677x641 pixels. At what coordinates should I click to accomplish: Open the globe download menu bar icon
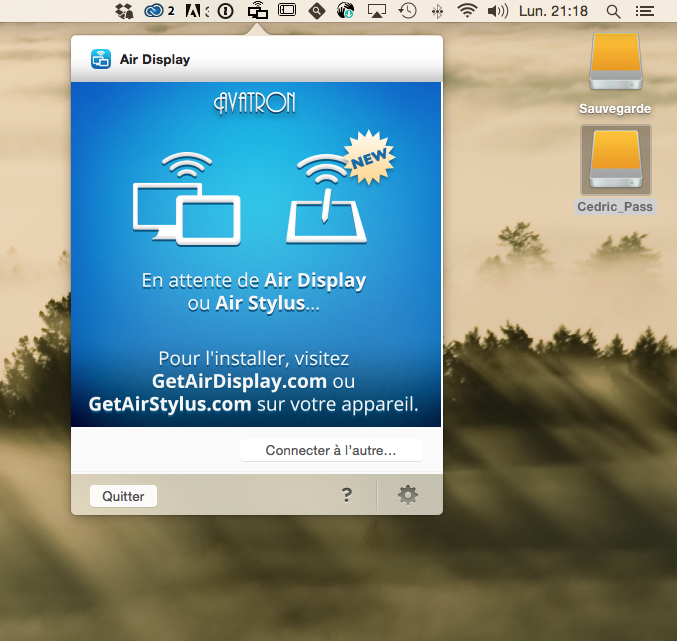[345, 10]
